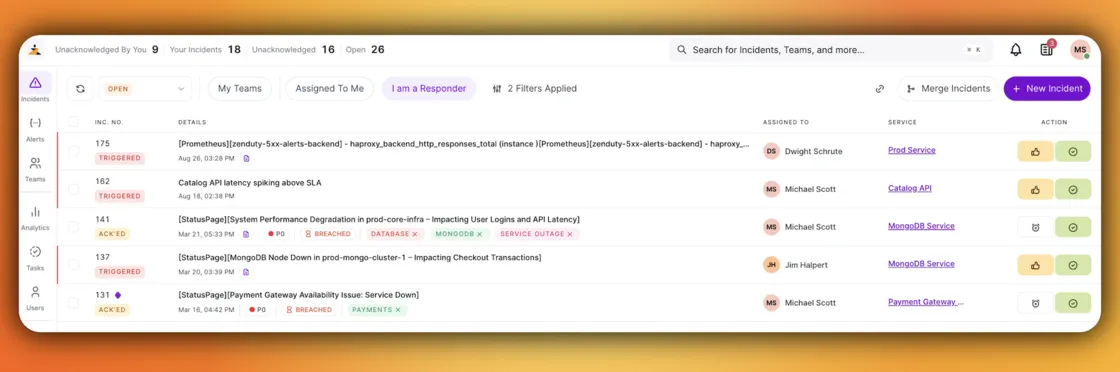Click the purple diamond beside incident 131

(118, 295)
